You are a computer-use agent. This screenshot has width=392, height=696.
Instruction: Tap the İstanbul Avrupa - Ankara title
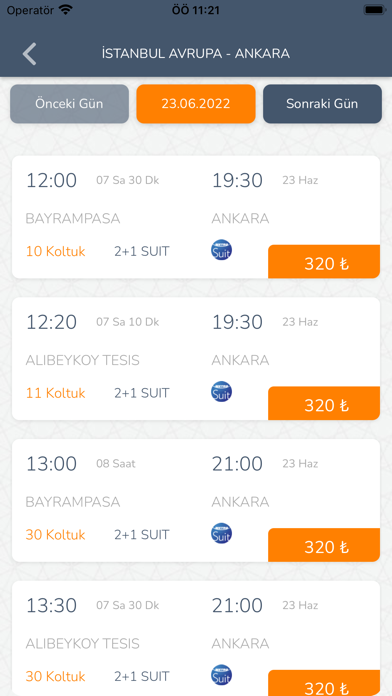196,54
